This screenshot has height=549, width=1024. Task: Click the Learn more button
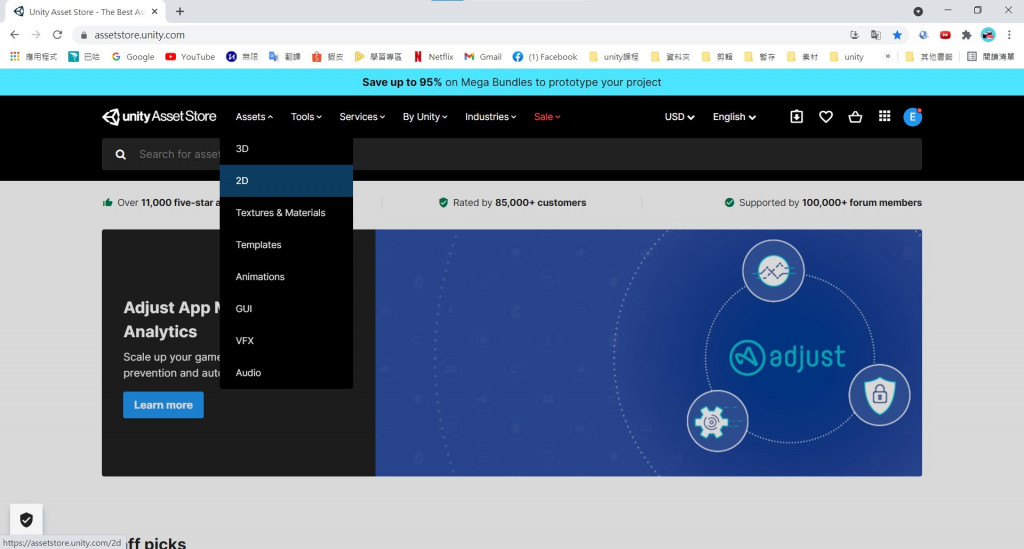(163, 405)
